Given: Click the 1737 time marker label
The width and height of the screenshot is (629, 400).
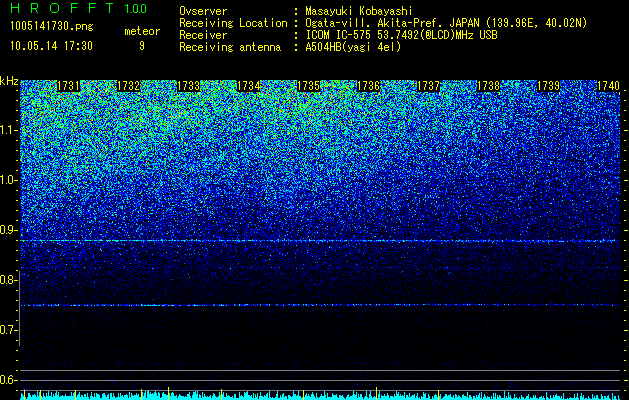Looking at the screenshot, I should click(x=428, y=86).
